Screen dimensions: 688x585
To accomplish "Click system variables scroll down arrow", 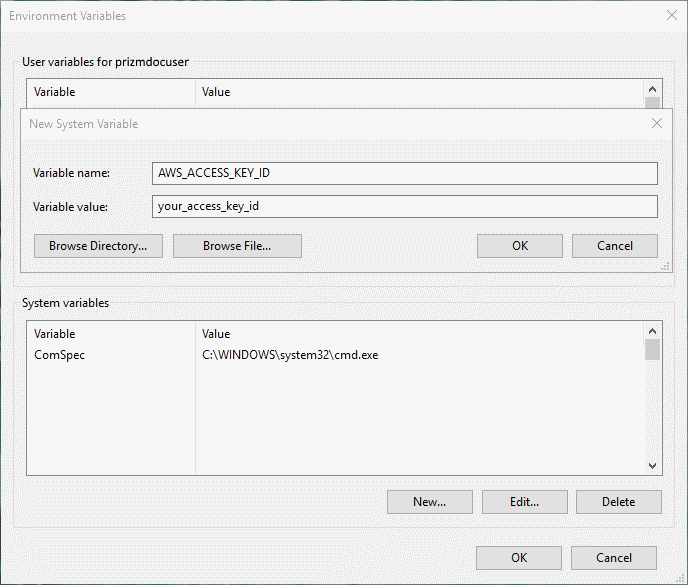I will 652,466.
